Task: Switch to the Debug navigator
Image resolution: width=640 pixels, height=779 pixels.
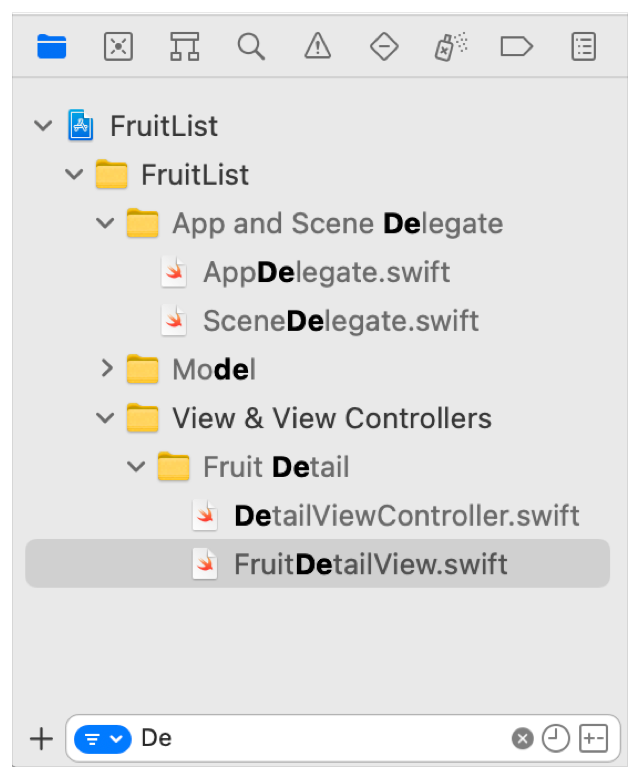Action: coord(450,46)
